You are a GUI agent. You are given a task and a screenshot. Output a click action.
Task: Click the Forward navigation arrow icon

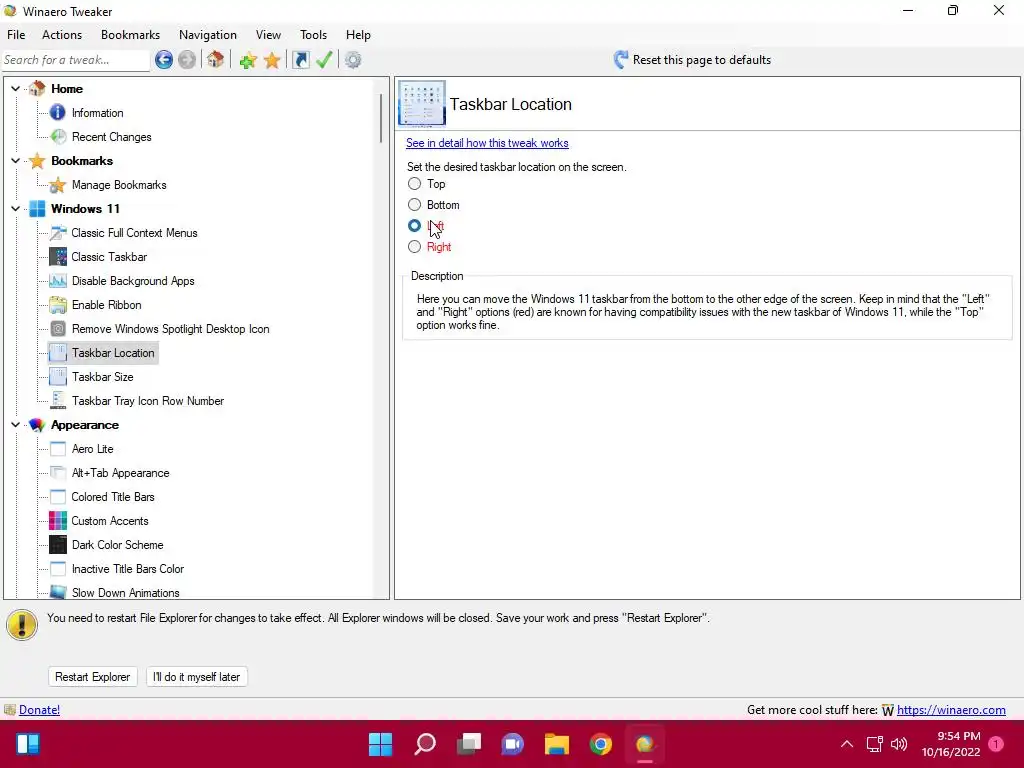tap(187, 60)
